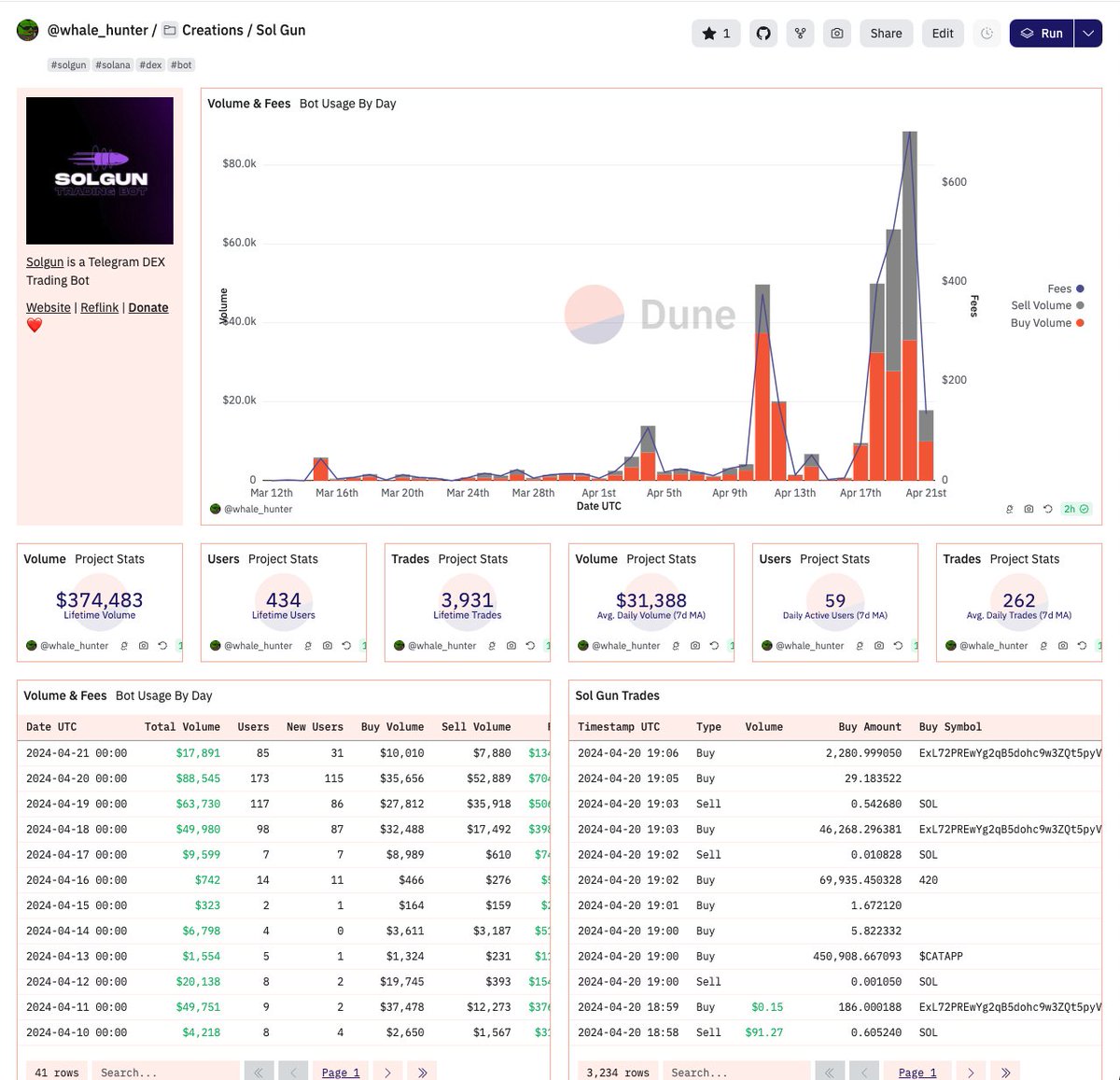1120x1080 pixels.
Task: Click the Edit button
Action: [x=943, y=33]
